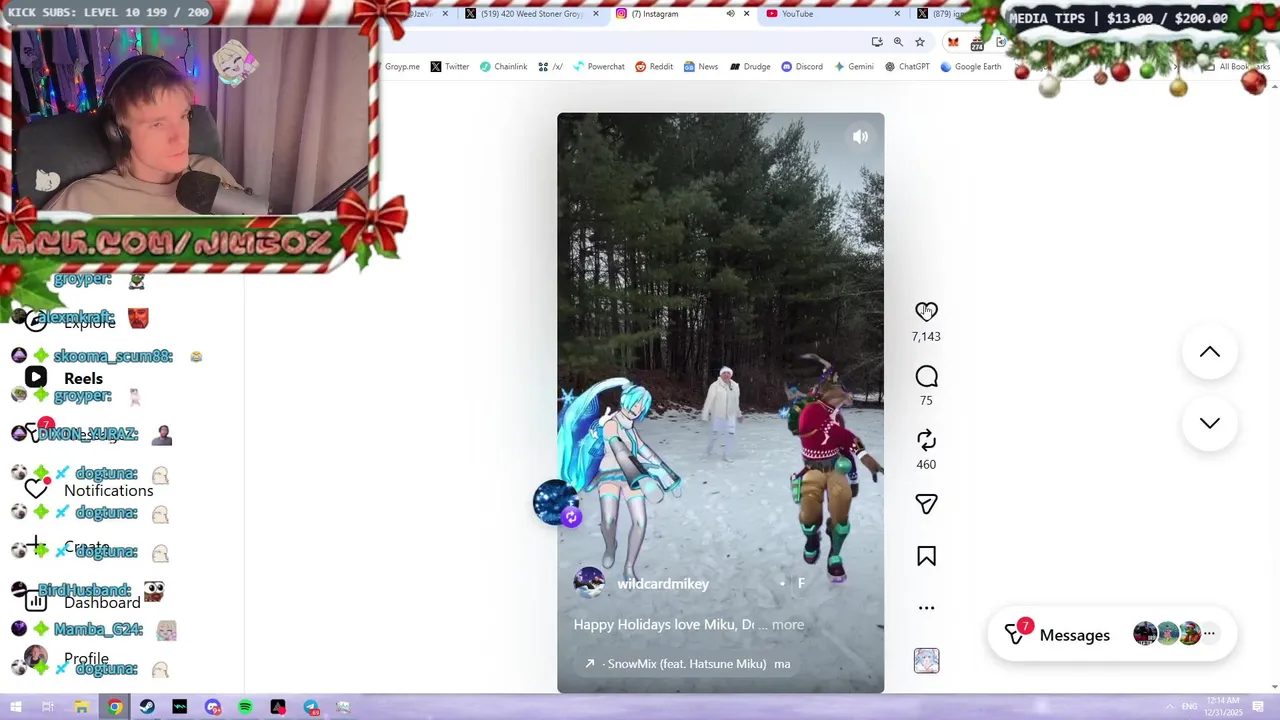Open the MetaMask fox extension
This screenshot has height=720, width=1280.
click(953, 42)
